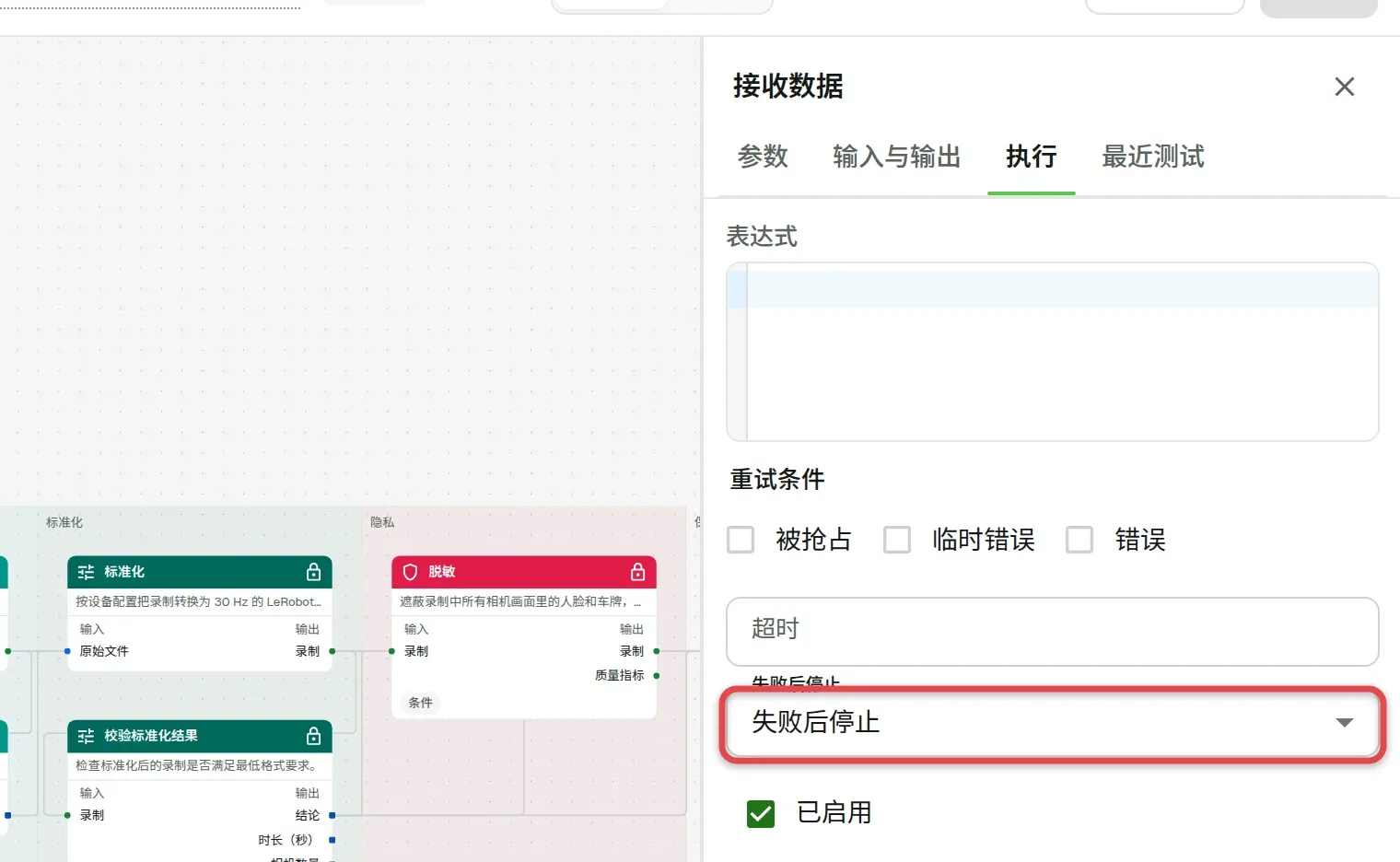Click 结论 output label on 校验标准化结果
The height and width of the screenshot is (862, 1400).
[x=308, y=815]
